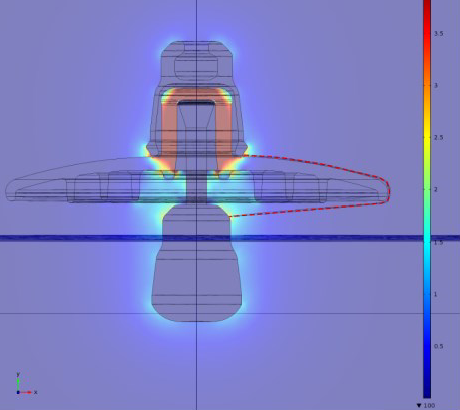This screenshot has height=410, width=460.
Task: Click the 2.5 tick label on color legend
Action: tap(439, 138)
